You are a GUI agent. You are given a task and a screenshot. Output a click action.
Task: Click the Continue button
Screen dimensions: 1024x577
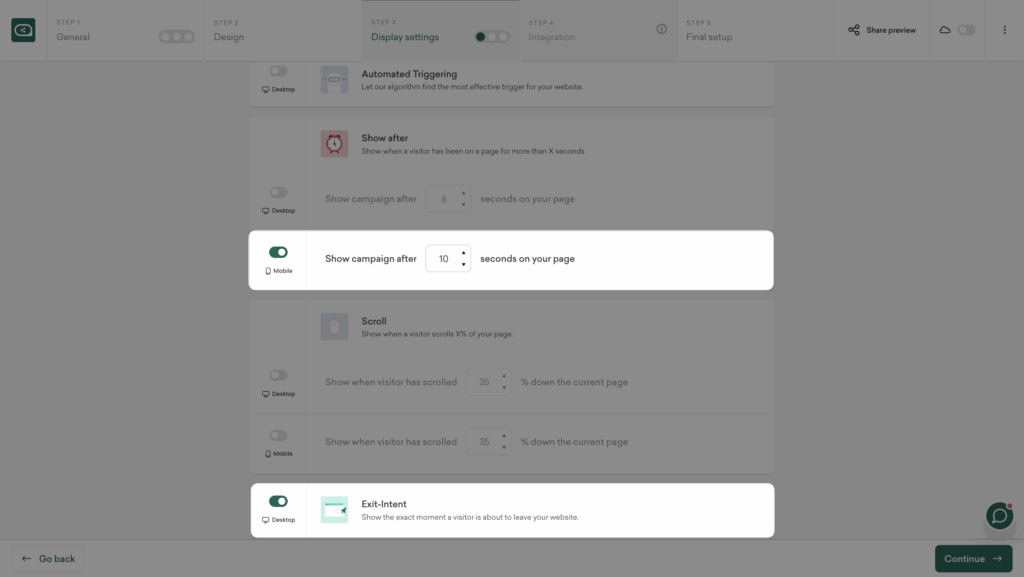tap(973, 558)
